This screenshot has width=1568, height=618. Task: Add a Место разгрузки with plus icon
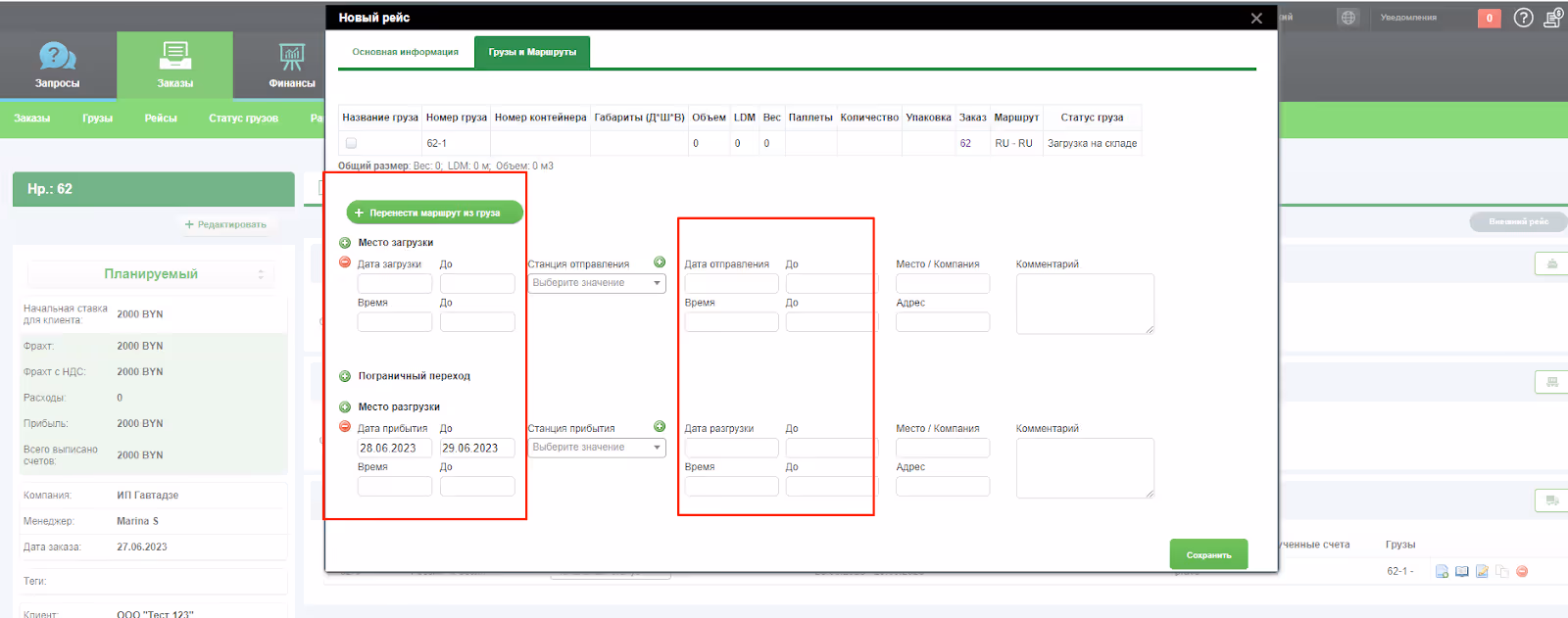[345, 407]
